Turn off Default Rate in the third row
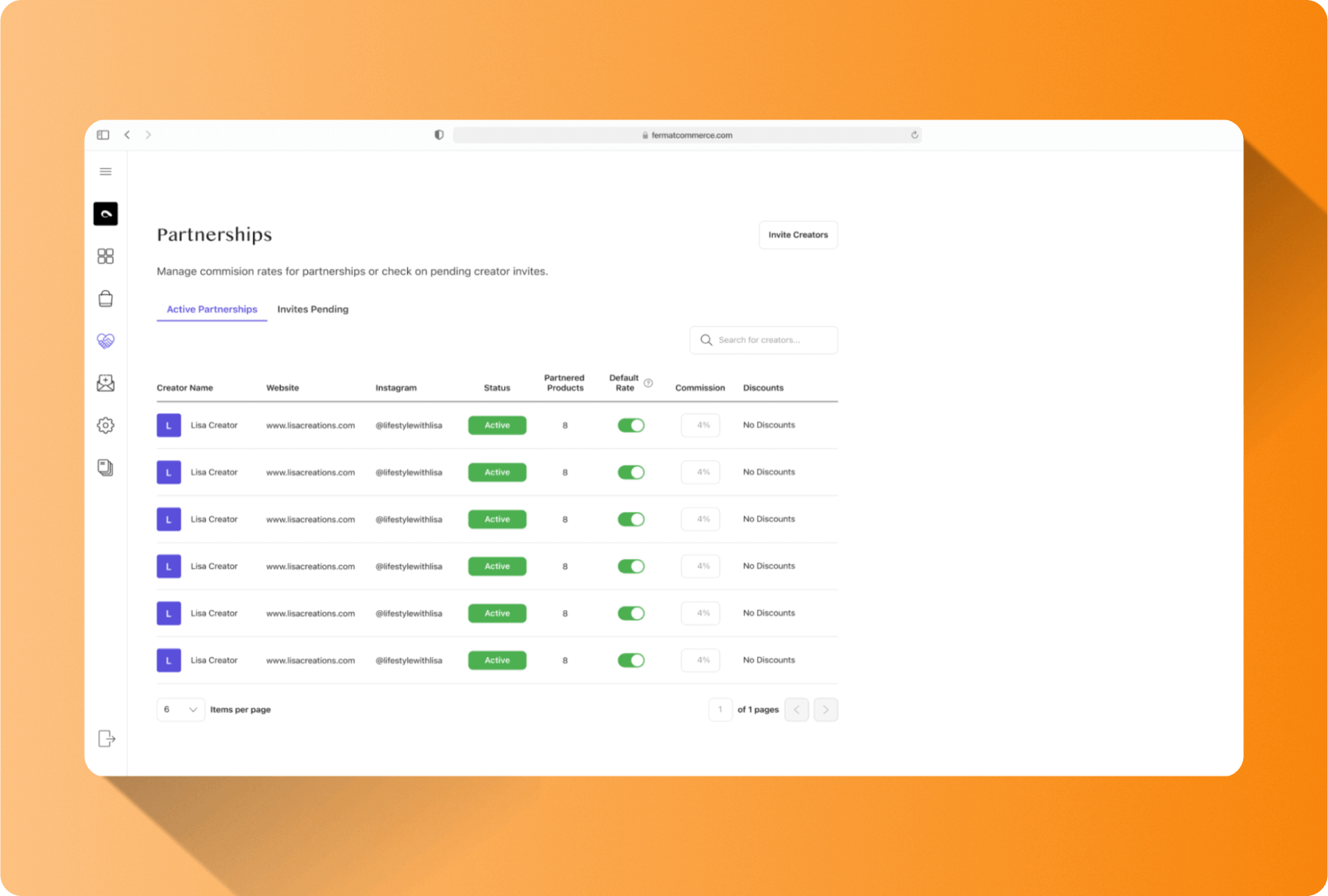The width and height of the screenshot is (1328, 896). coord(631,519)
